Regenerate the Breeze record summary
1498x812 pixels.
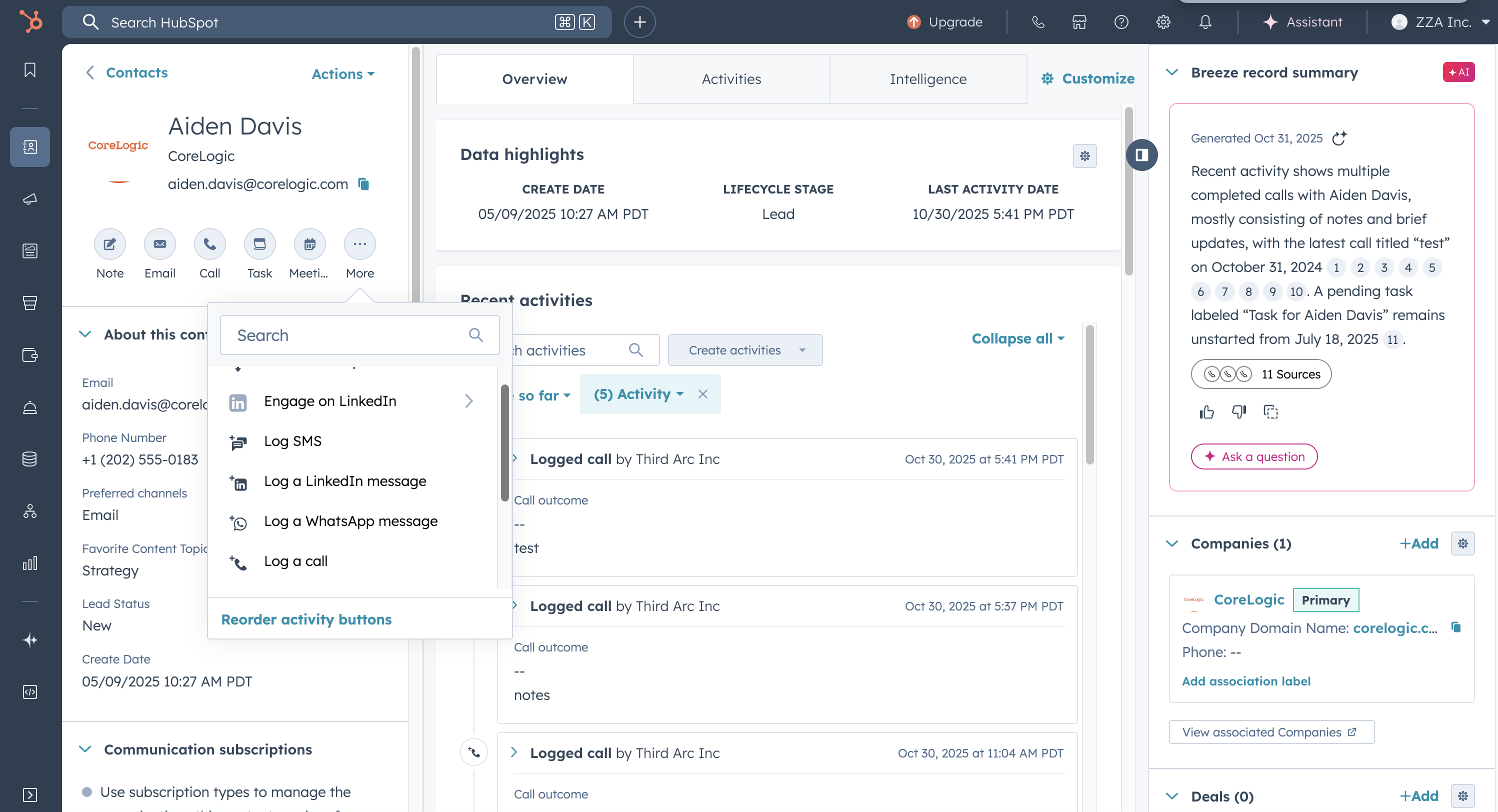point(1339,138)
